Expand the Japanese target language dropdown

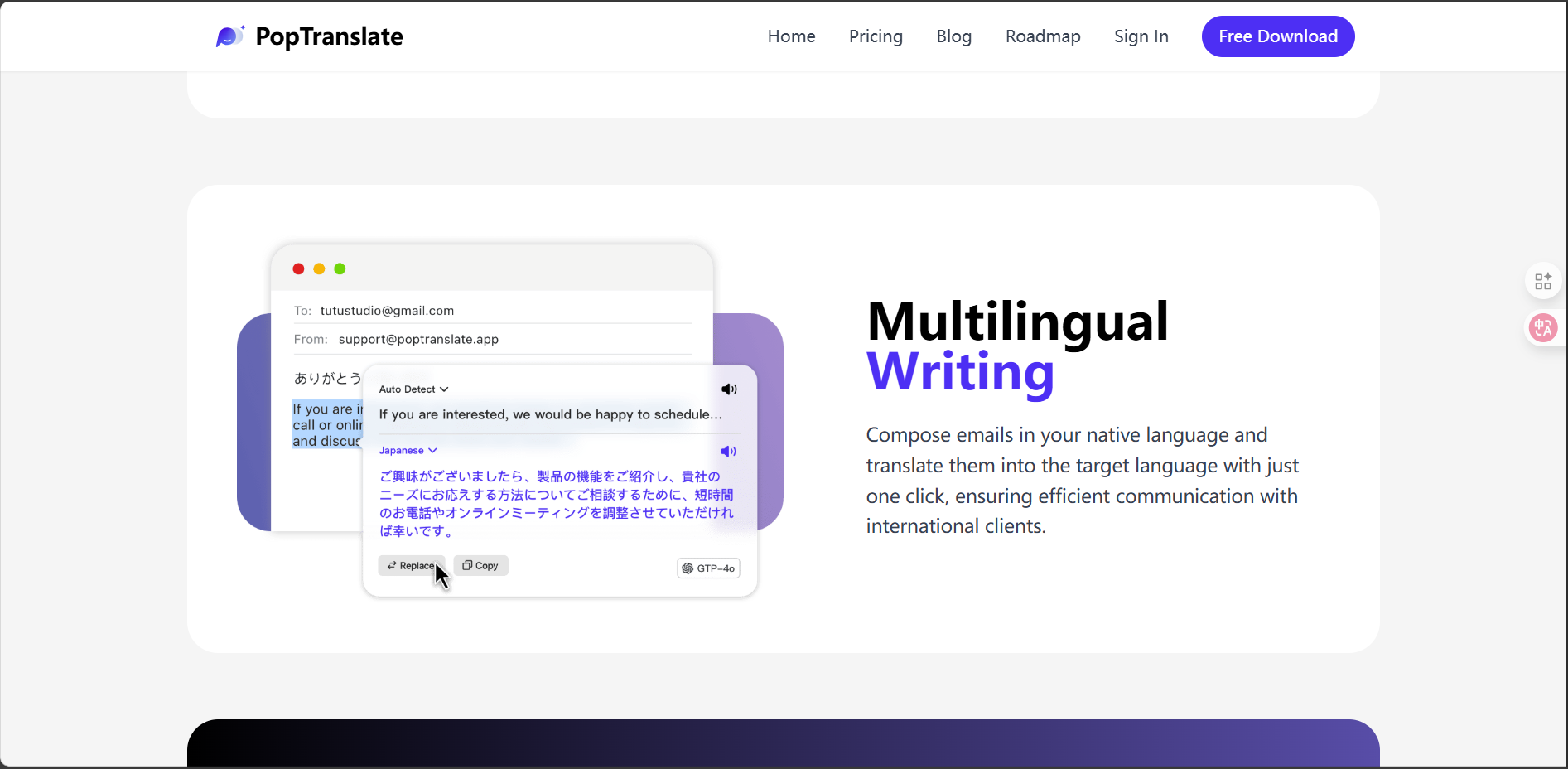point(408,451)
